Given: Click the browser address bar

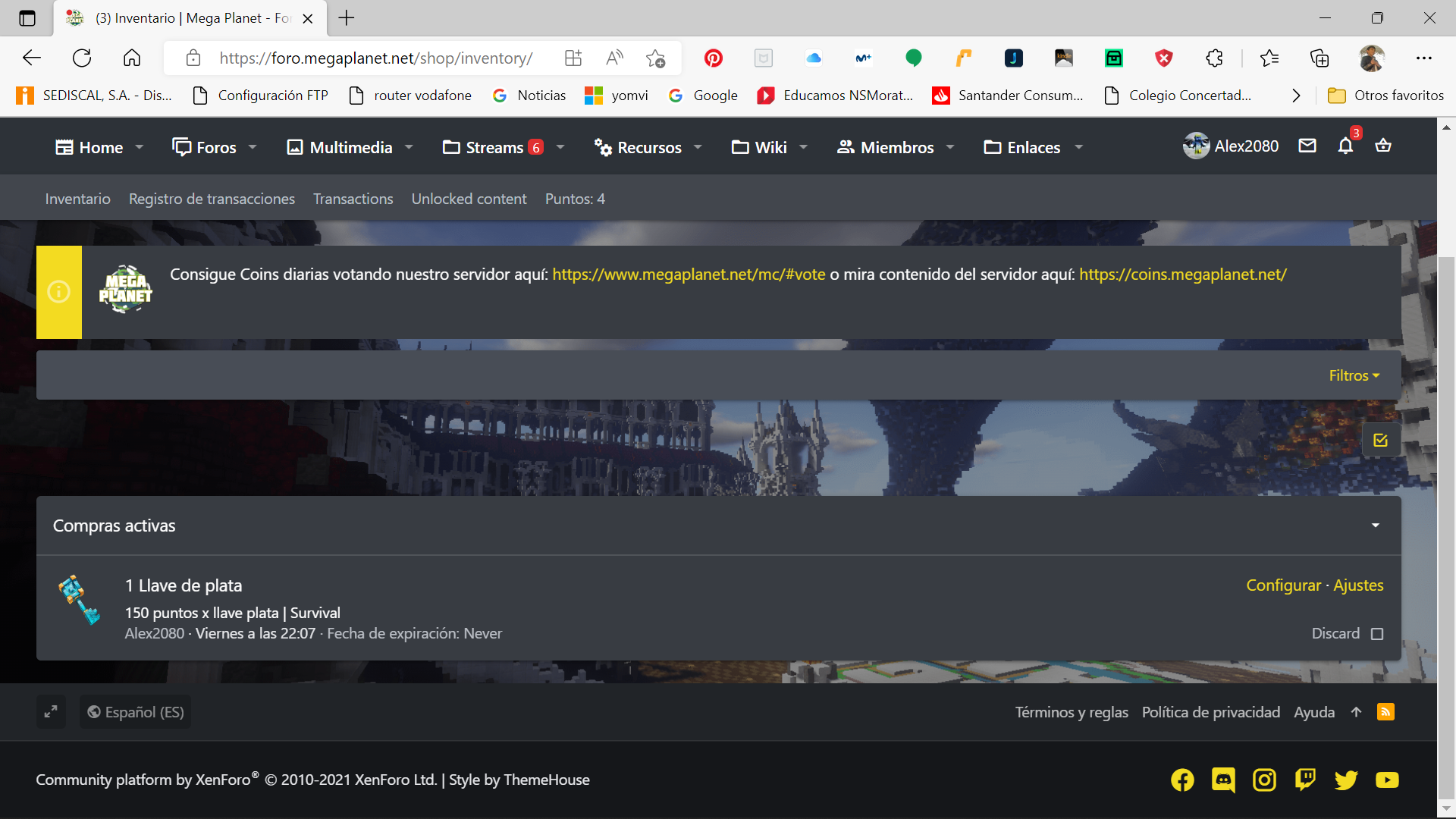Looking at the screenshot, I should pyautogui.click(x=375, y=58).
